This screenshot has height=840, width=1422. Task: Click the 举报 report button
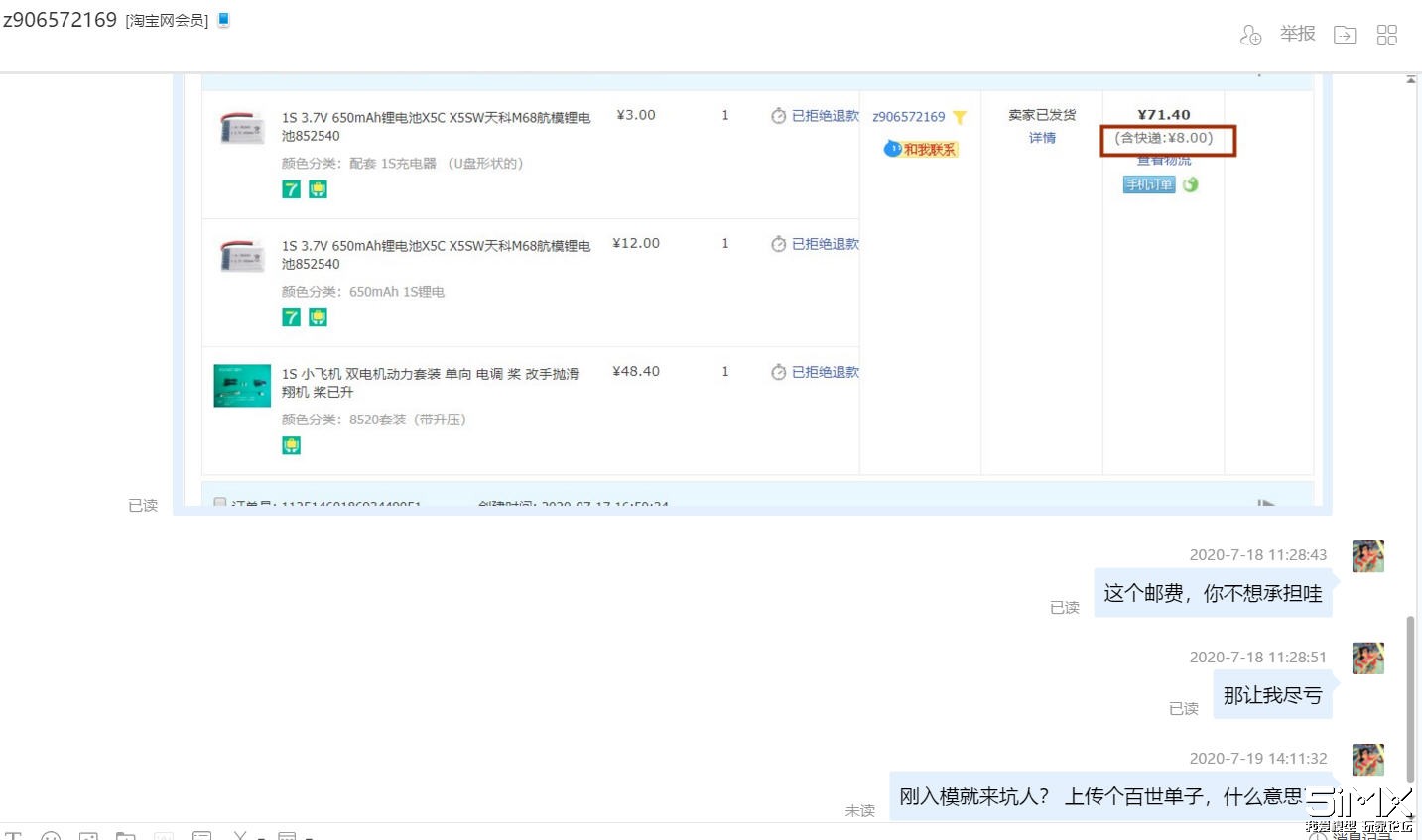1297,34
